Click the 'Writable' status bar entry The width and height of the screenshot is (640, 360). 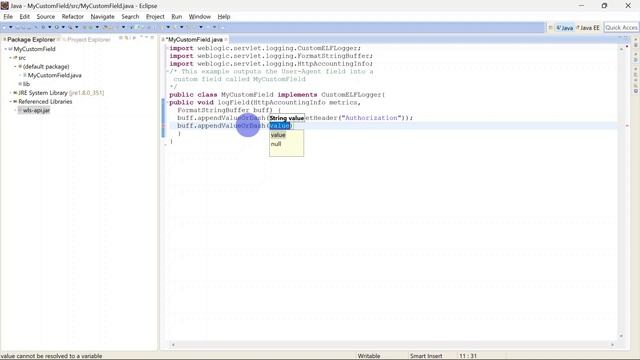pyautogui.click(x=369, y=356)
